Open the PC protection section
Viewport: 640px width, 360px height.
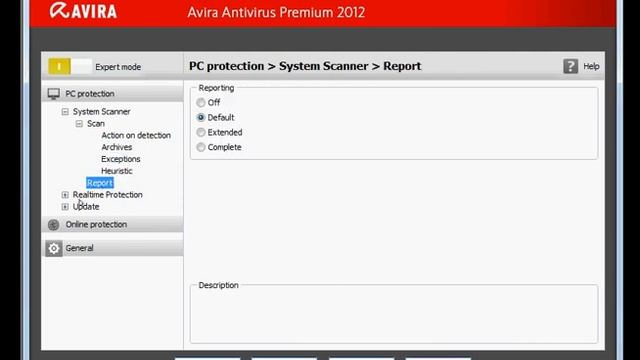click(112, 93)
